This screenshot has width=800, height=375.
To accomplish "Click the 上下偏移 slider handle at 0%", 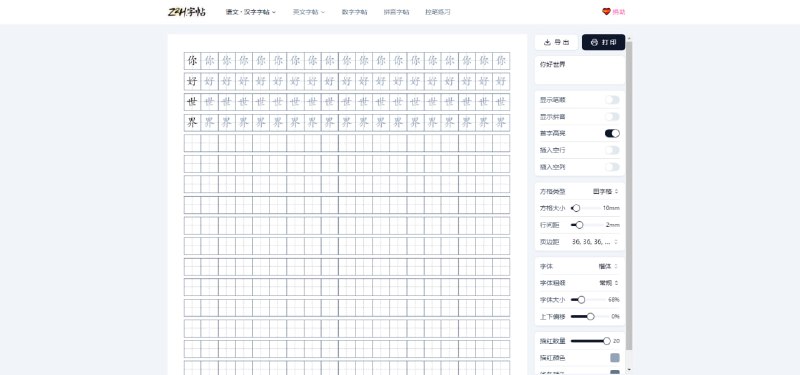I will click(590, 316).
